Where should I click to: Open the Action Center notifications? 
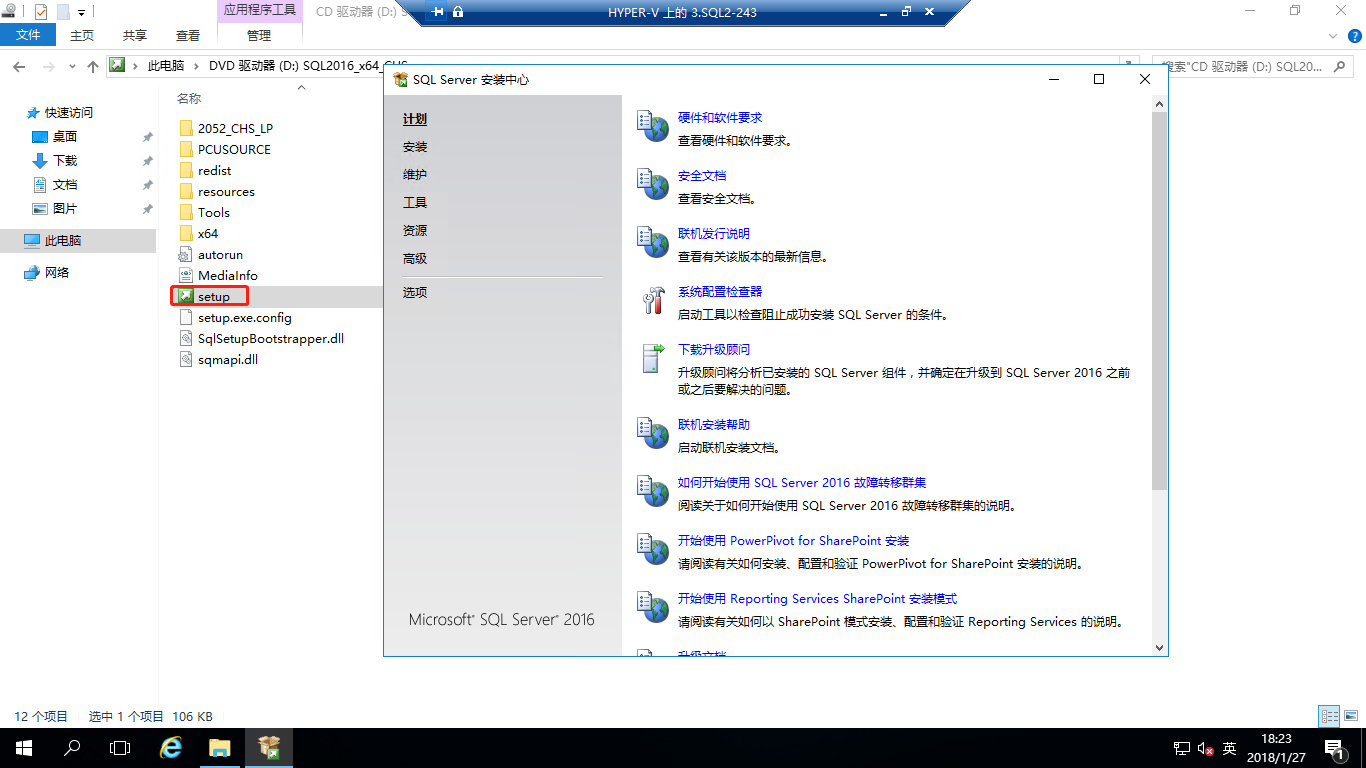click(1334, 748)
